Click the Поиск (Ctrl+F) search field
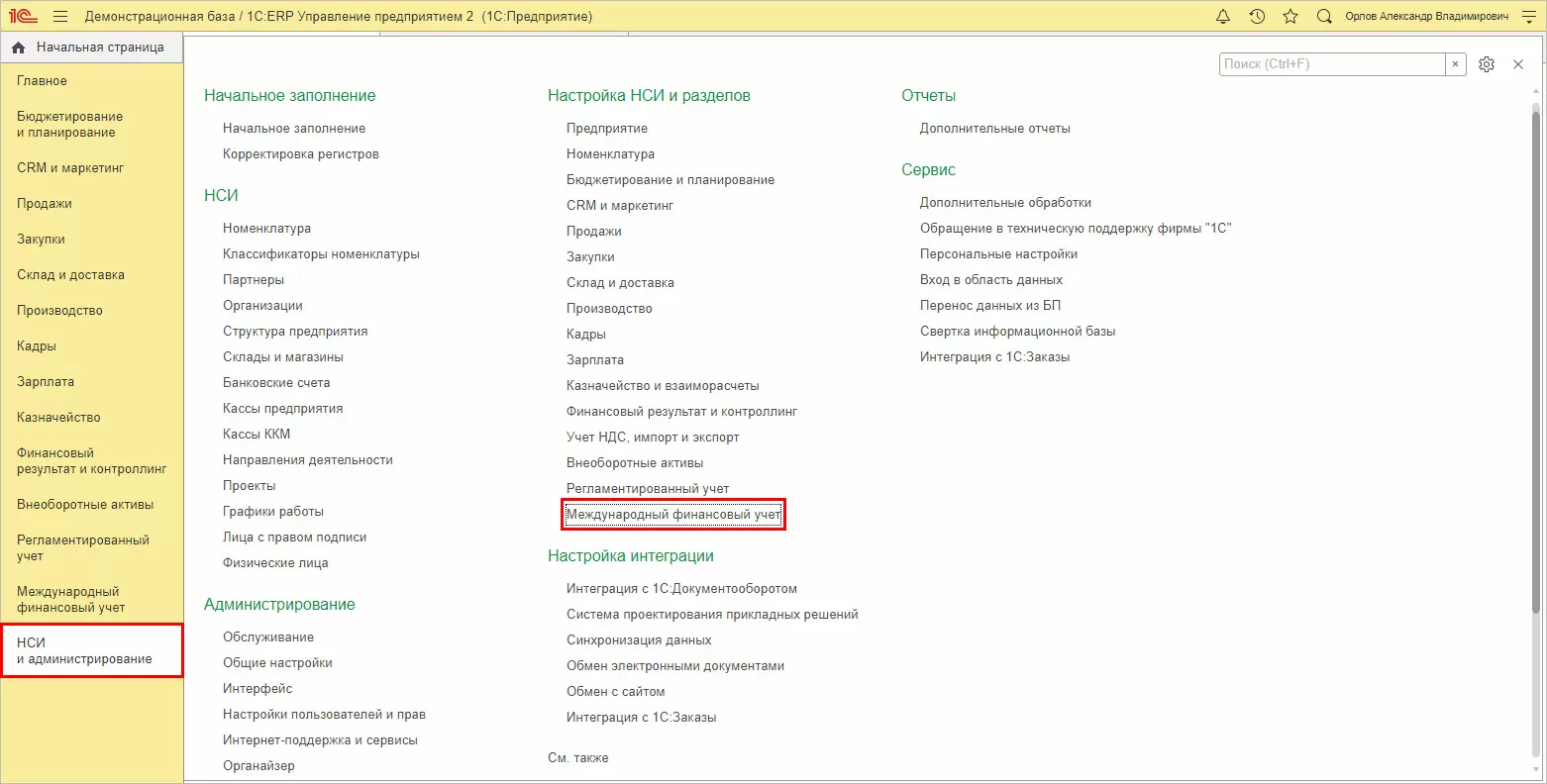The width and height of the screenshot is (1547, 784). (1332, 64)
